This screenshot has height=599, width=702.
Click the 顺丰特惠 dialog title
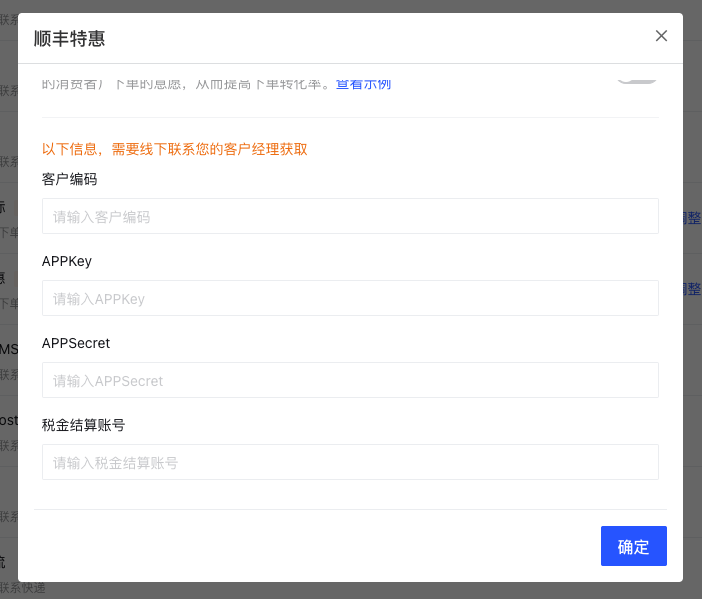tap(69, 39)
